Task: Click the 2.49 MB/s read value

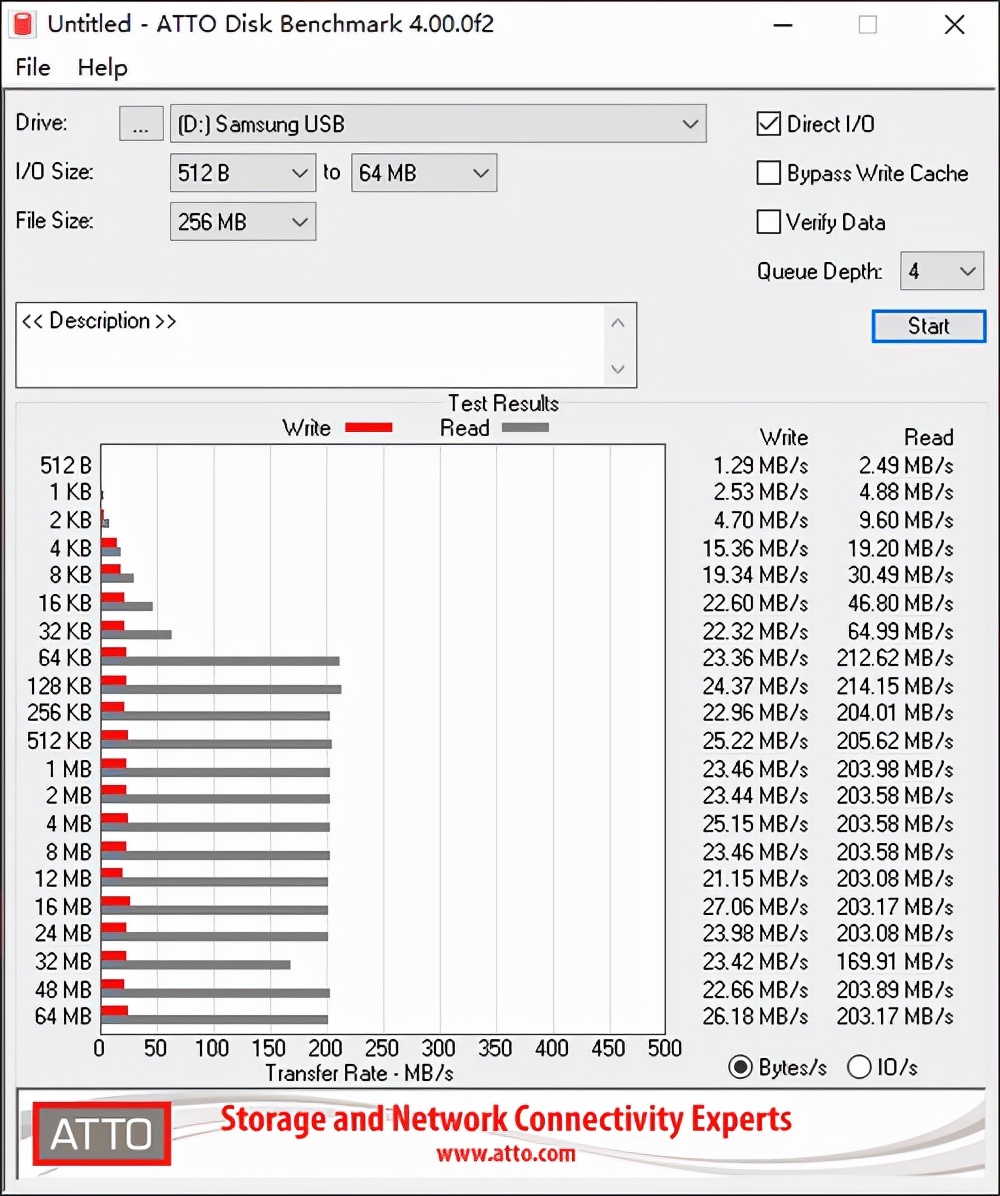Action: [905, 465]
